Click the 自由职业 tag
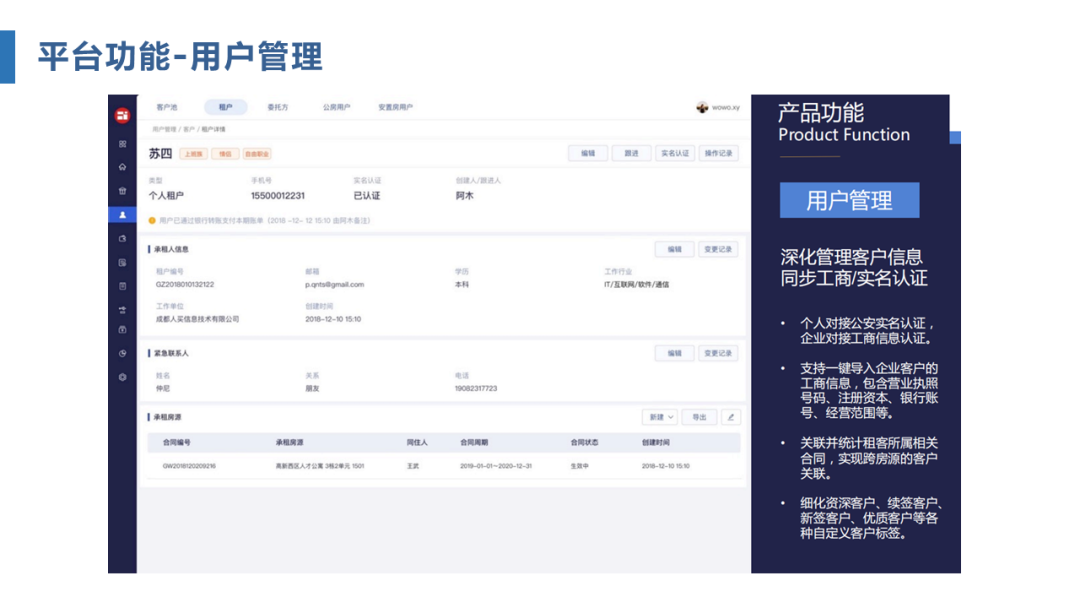This screenshot has height=608, width=1080. coord(257,154)
